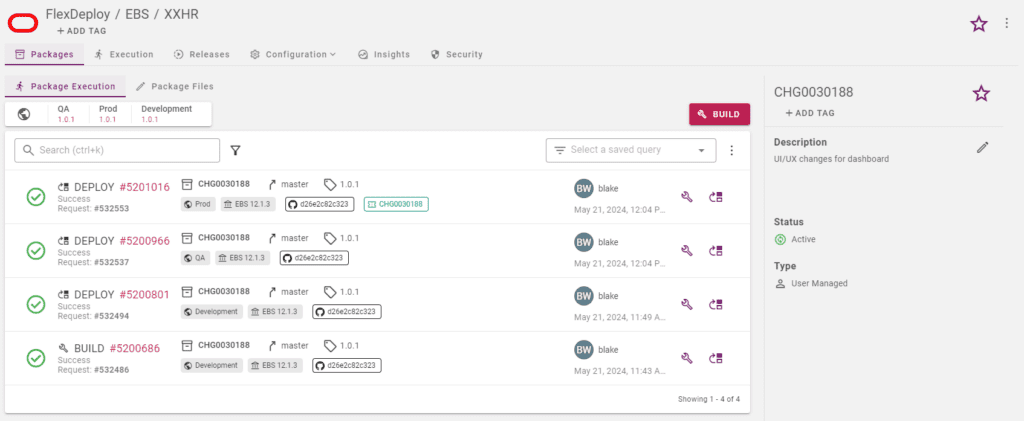Click the User Managed person icon
The height and width of the screenshot is (421, 1024).
(780, 283)
